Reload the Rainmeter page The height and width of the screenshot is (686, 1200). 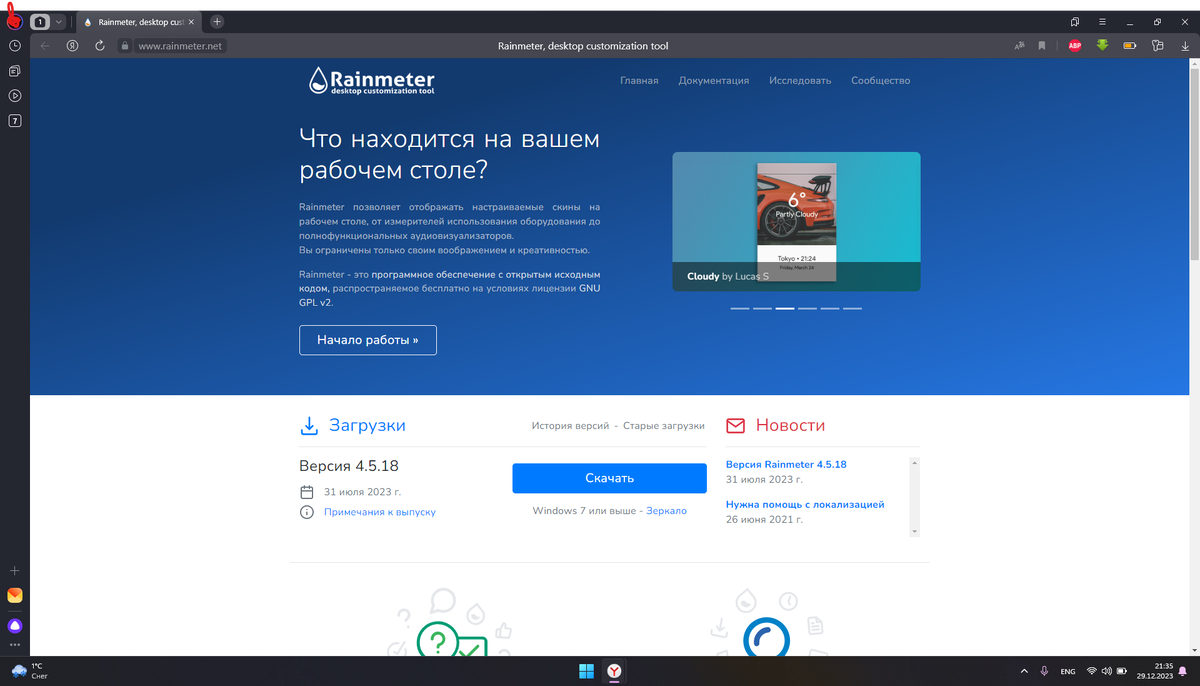[100, 45]
